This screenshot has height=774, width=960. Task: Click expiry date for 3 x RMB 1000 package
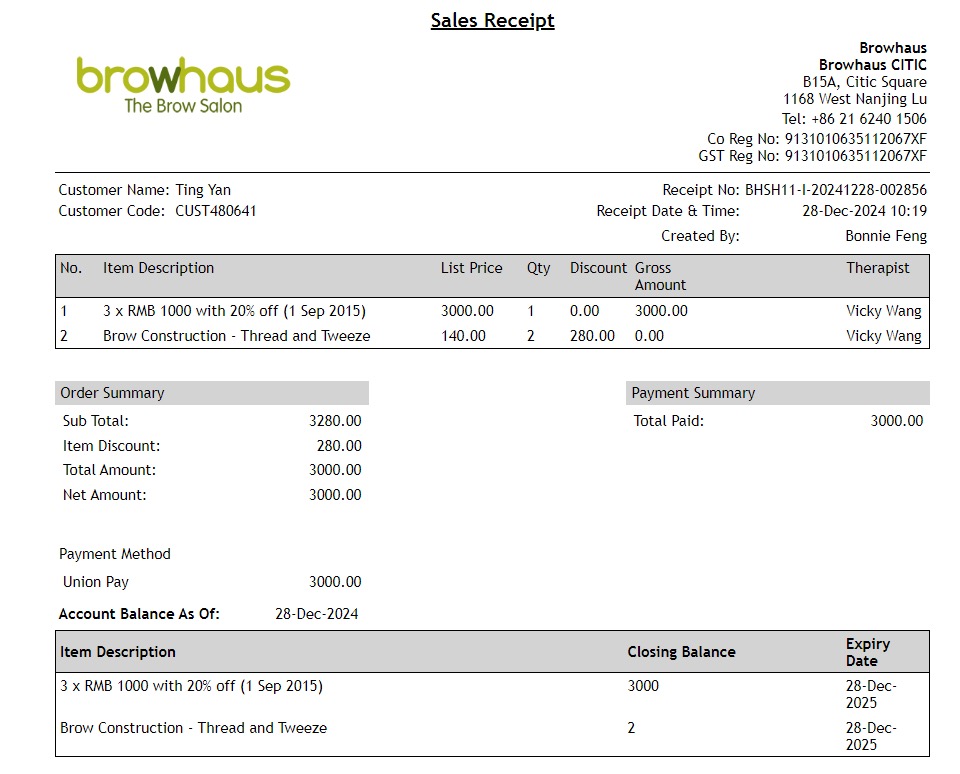coord(871,694)
